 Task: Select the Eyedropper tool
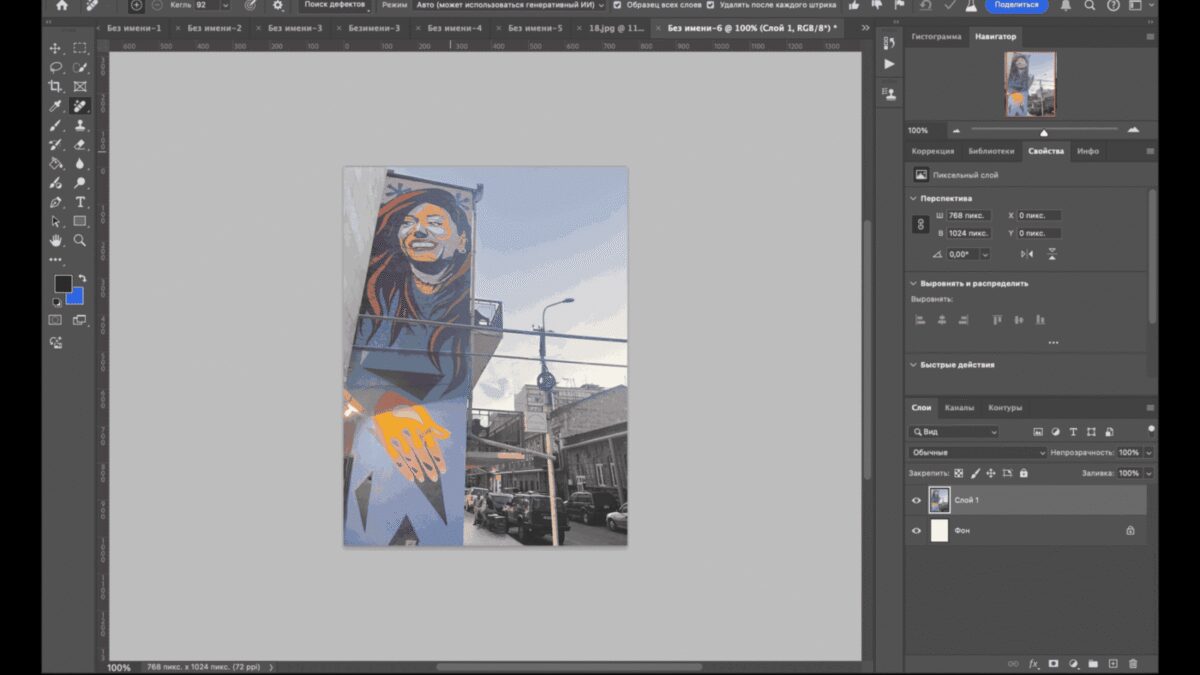point(56,106)
